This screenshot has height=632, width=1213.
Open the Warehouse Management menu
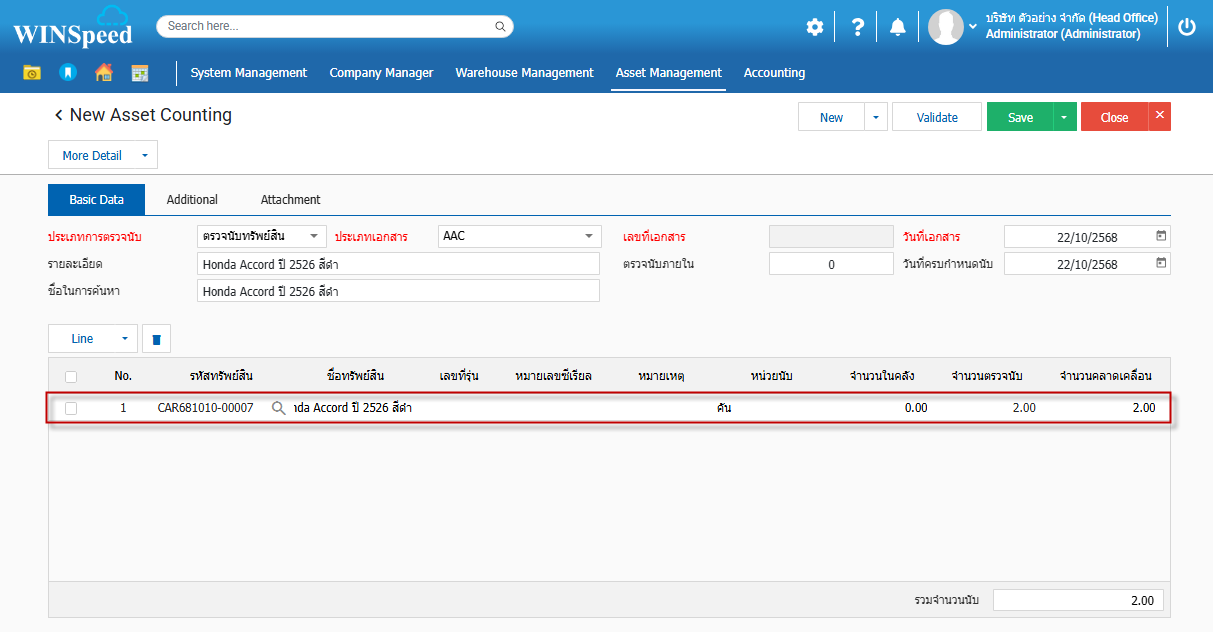(524, 73)
